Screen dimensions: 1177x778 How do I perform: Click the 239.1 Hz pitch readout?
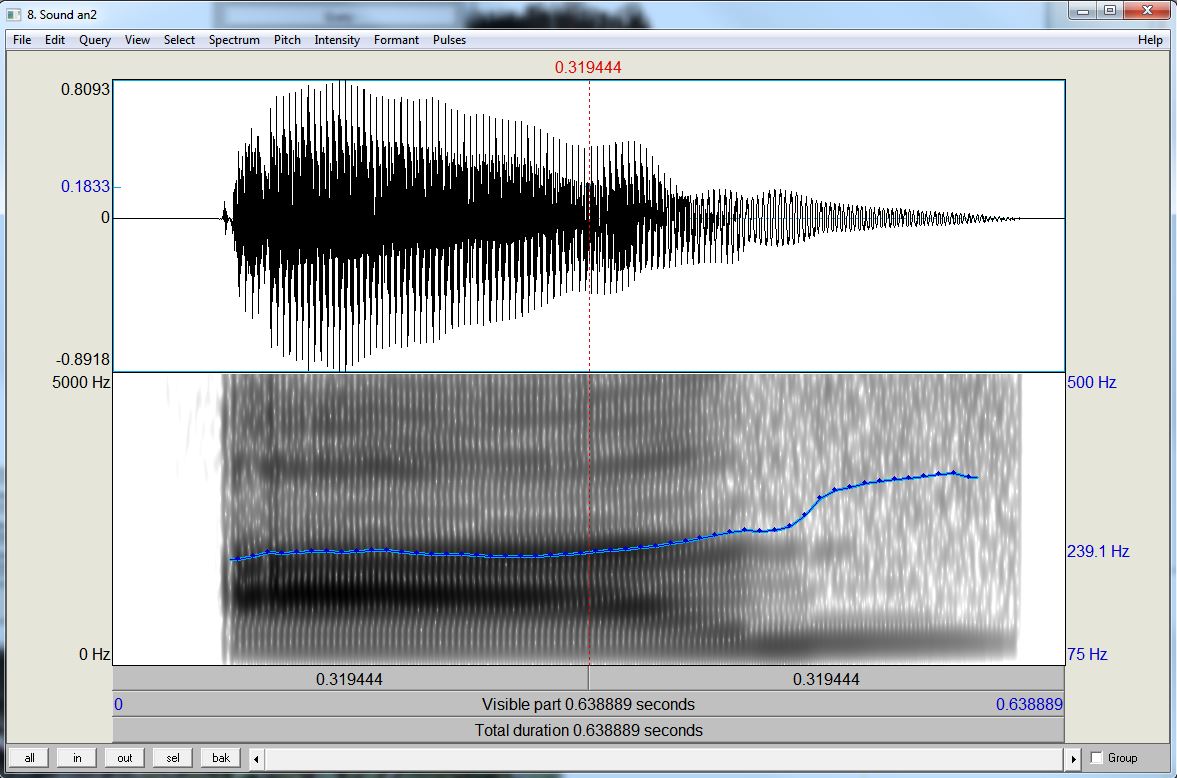point(1098,551)
